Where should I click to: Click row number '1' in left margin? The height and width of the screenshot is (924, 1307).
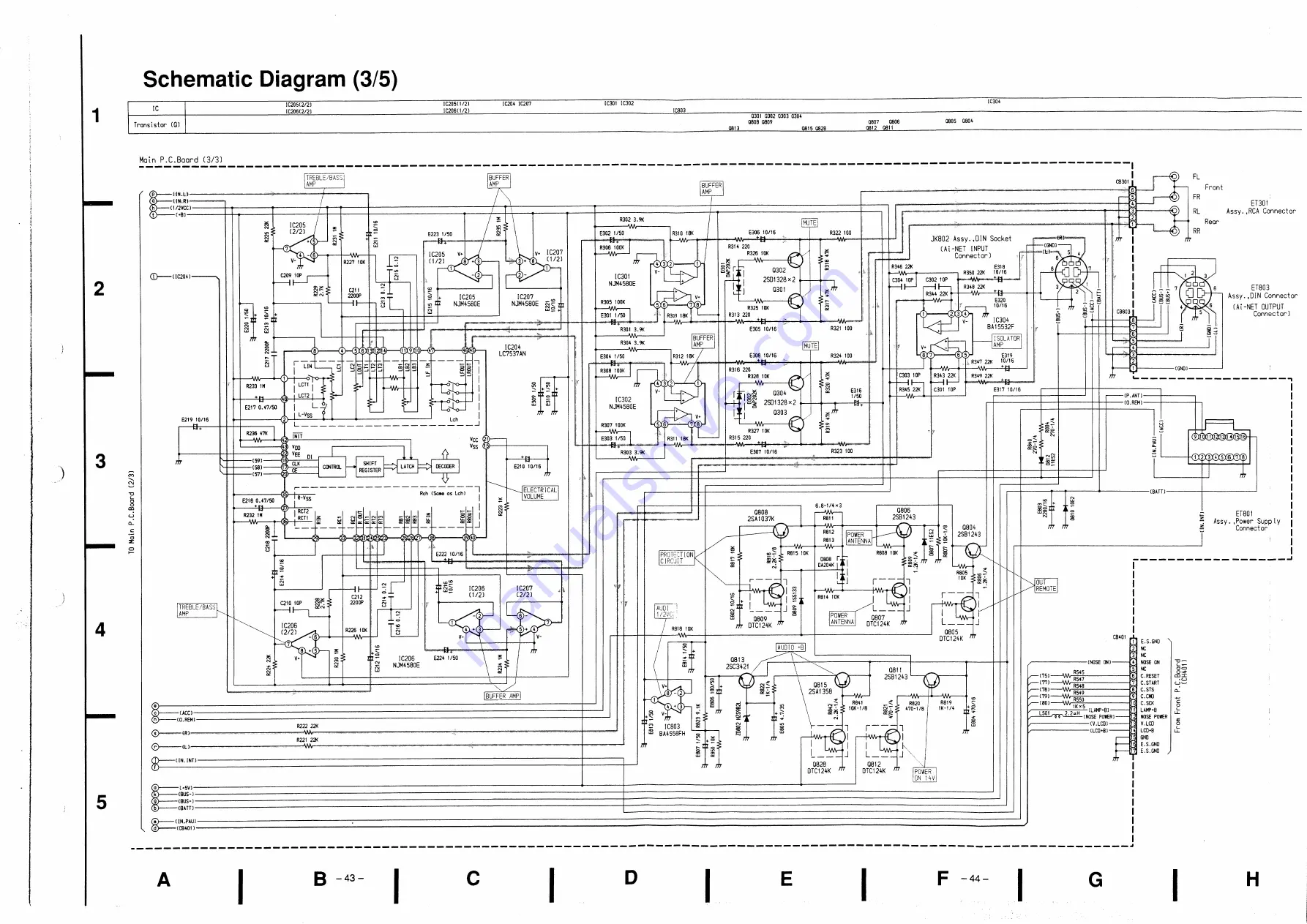coord(95,116)
